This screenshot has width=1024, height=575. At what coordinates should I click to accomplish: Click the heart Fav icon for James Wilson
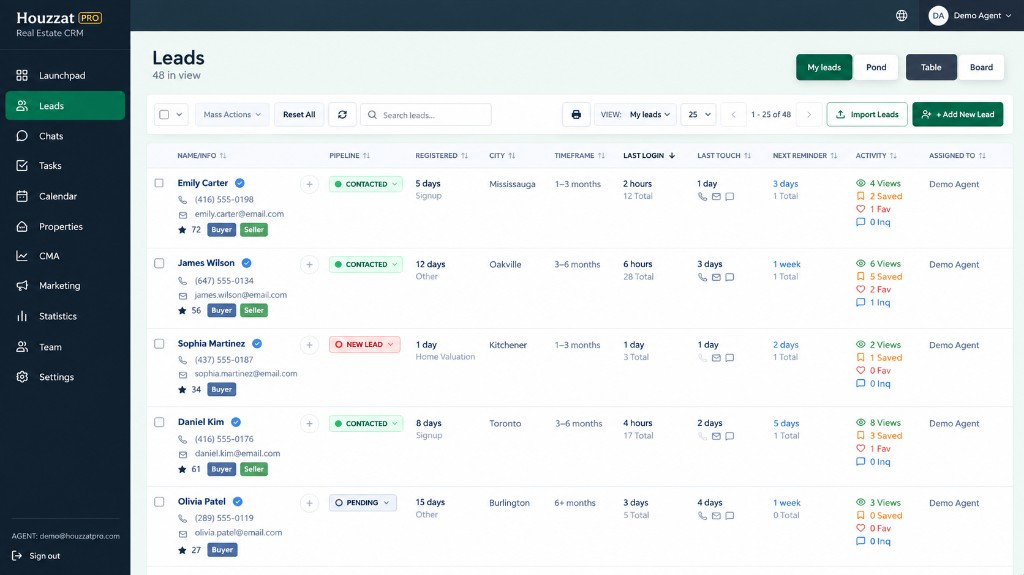pos(861,289)
